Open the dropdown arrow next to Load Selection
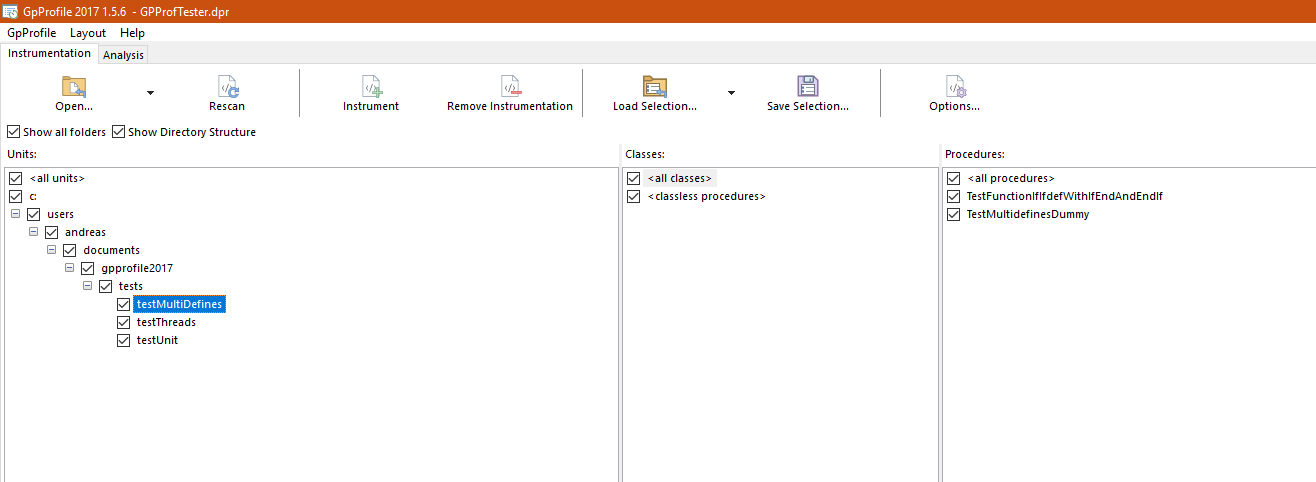1316x482 pixels. click(731, 93)
